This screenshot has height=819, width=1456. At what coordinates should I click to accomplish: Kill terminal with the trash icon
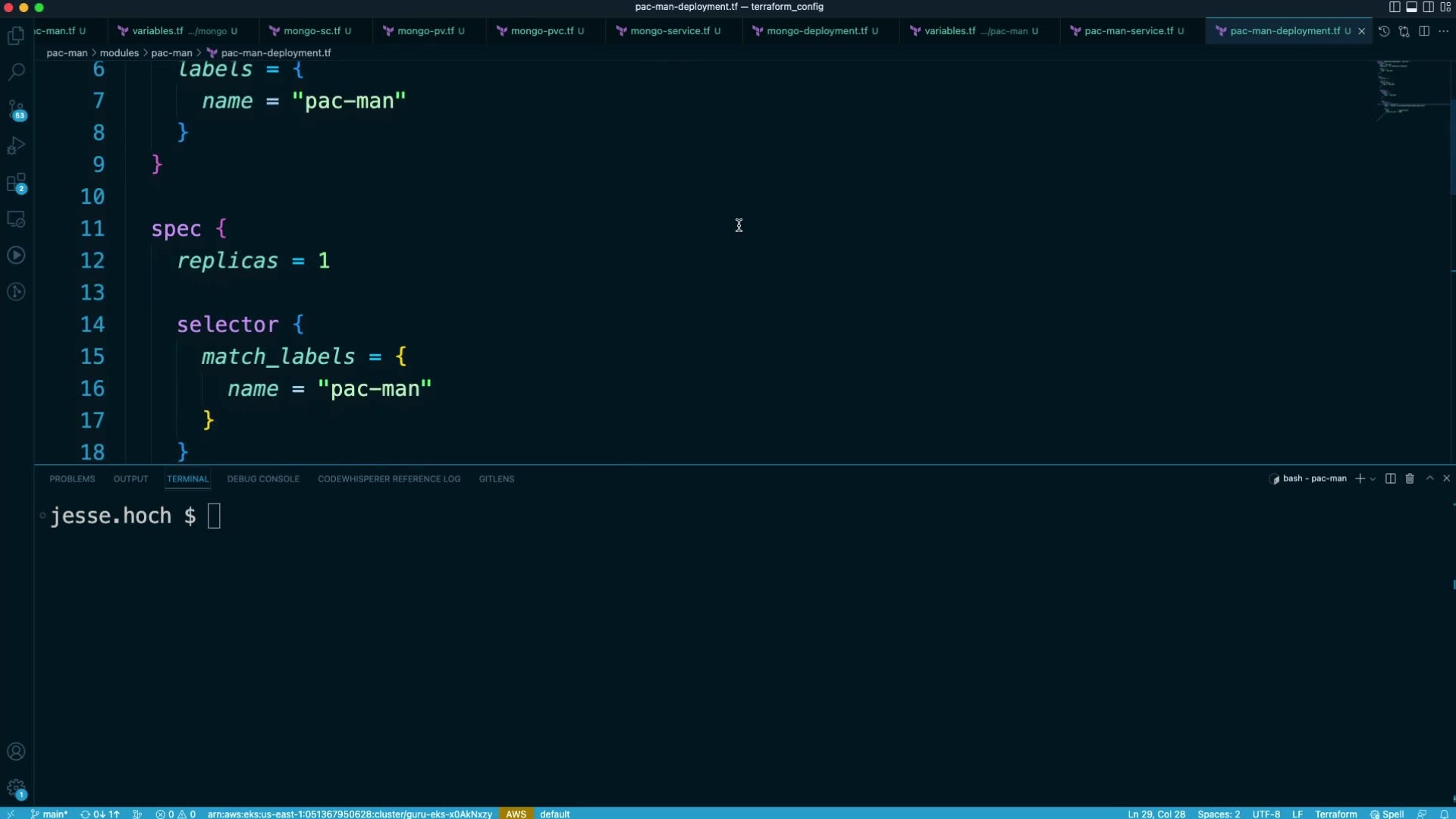point(1410,479)
